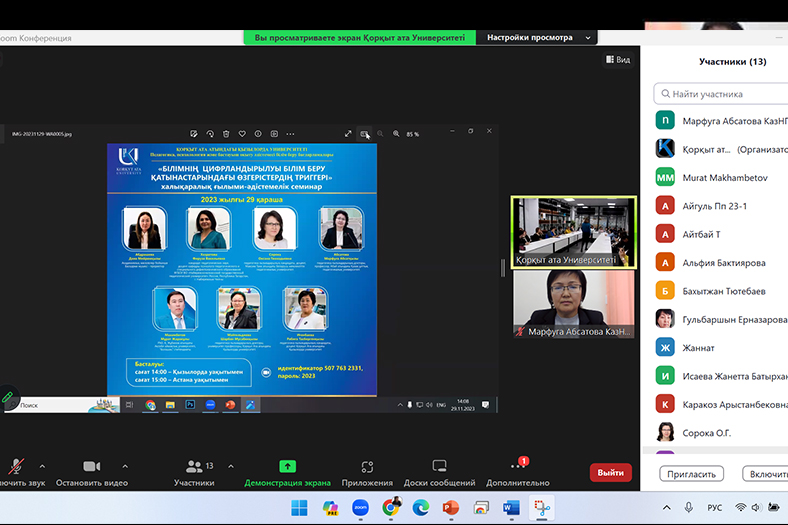Open PowerPoint from the Windows taskbar
The image size is (788, 525).
(450, 508)
